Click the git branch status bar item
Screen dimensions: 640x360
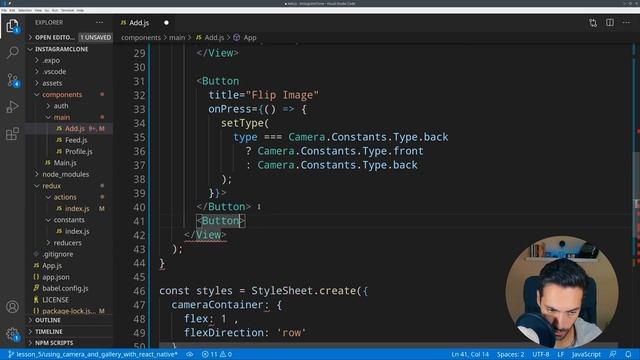(x=93, y=354)
